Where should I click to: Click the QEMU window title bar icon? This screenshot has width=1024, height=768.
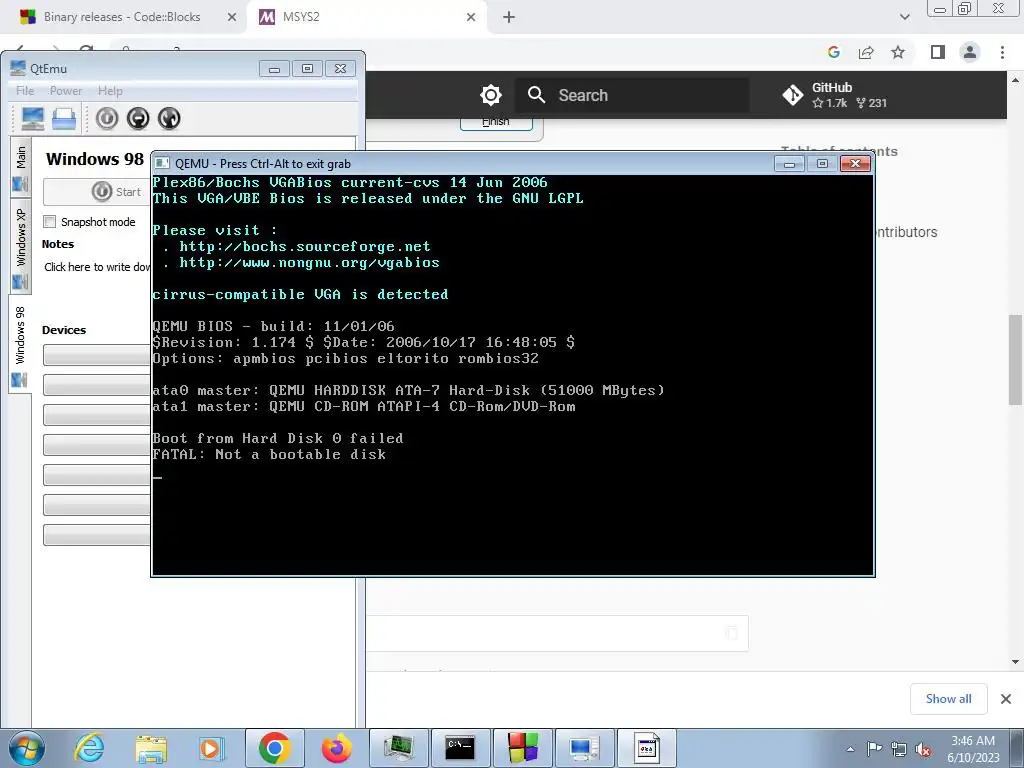pyautogui.click(x=163, y=163)
